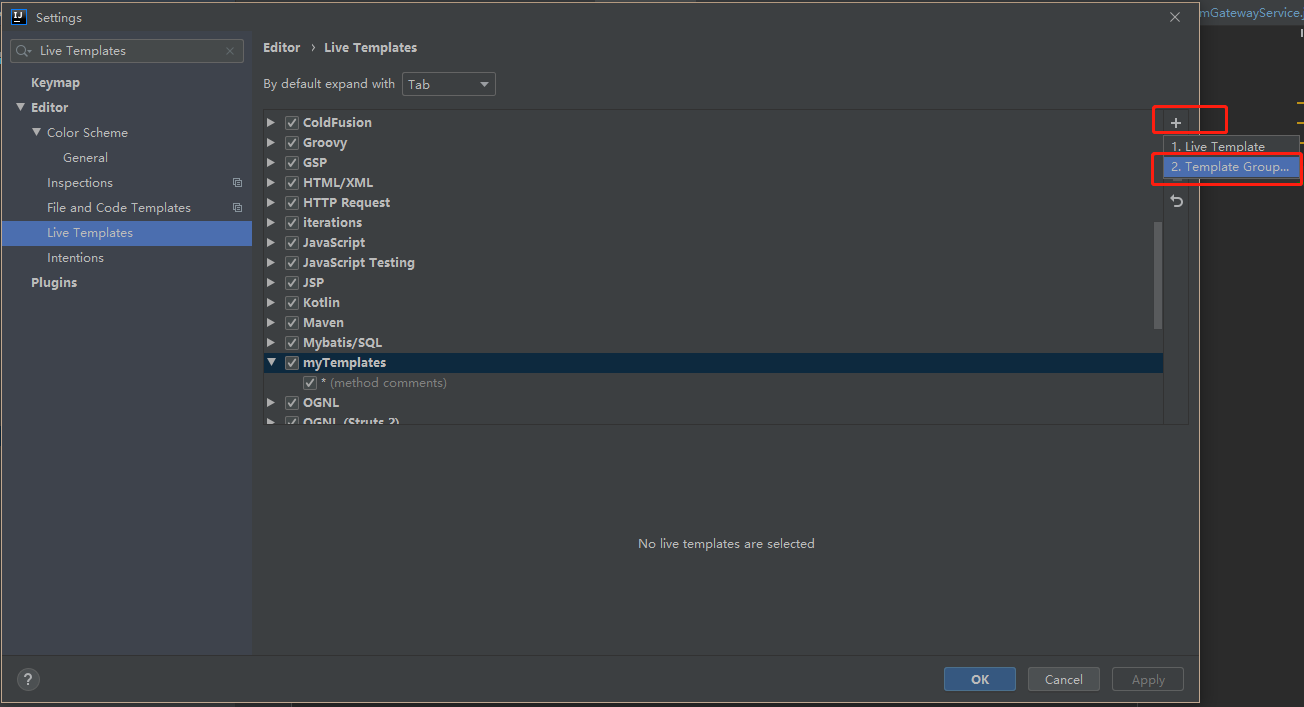Toggle the ColdFusion group checkbox
The width and height of the screenshot is (1304, 707).
click(292, 122)
